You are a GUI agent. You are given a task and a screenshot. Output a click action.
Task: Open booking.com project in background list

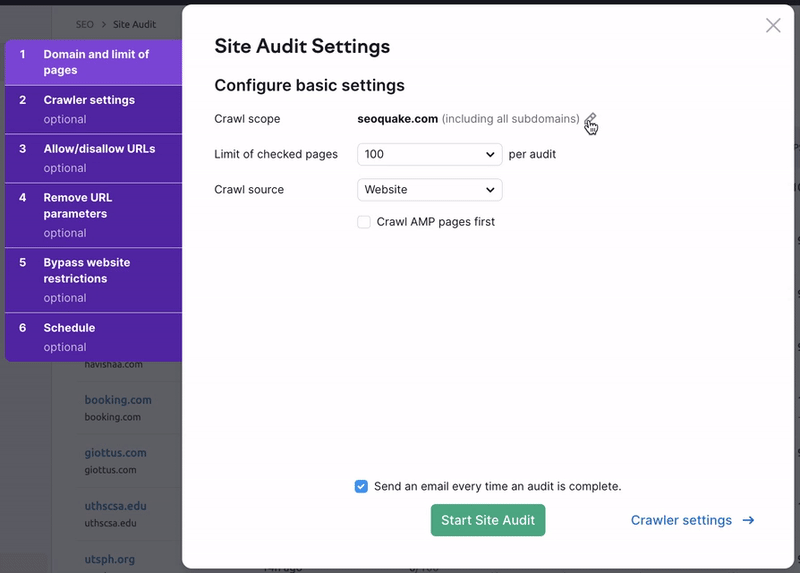click(x=118, y=400)
